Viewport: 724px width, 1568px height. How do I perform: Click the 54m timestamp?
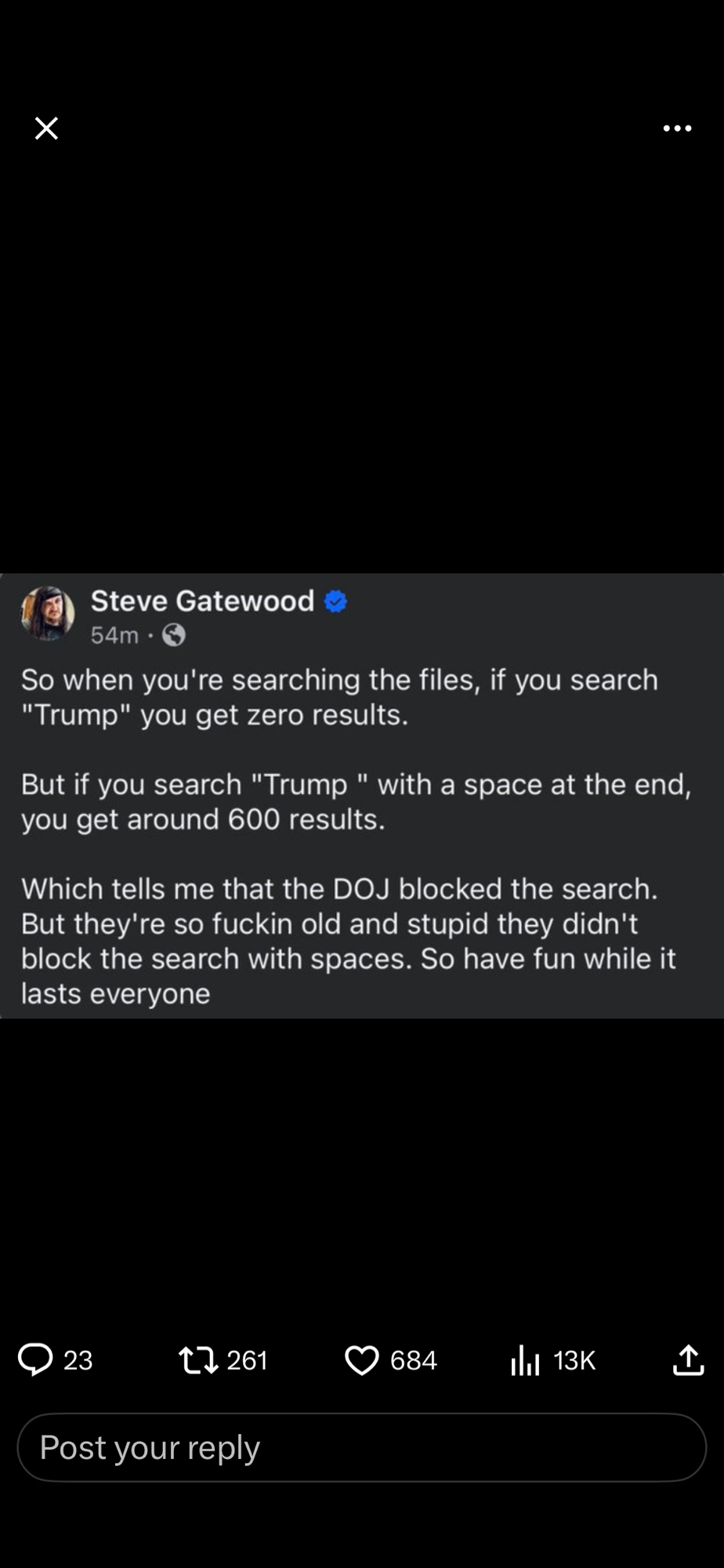(x=114, y=635)
